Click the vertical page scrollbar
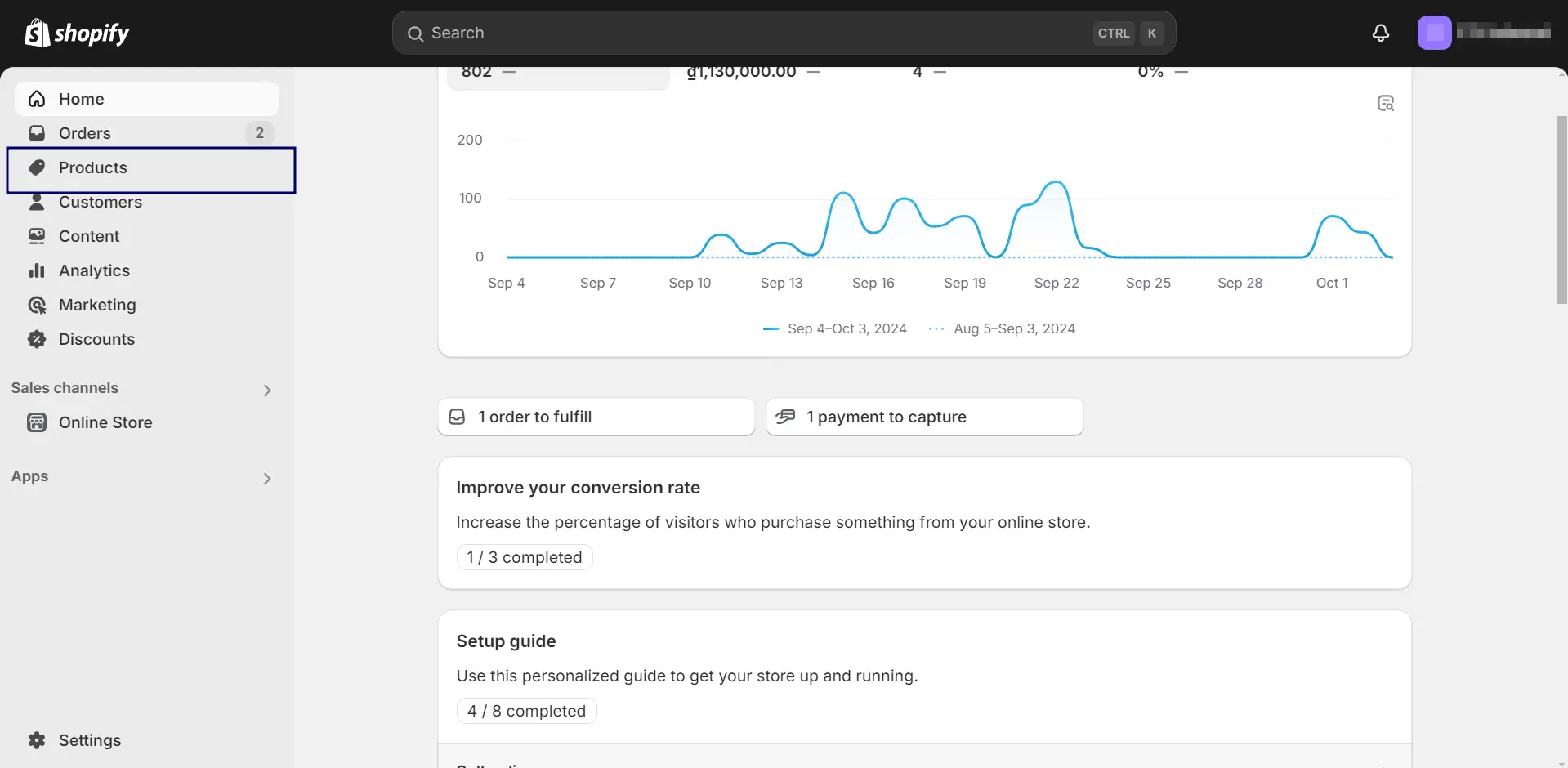The height and width of the screenshot is (768, 1568). tap(1561, 210)
